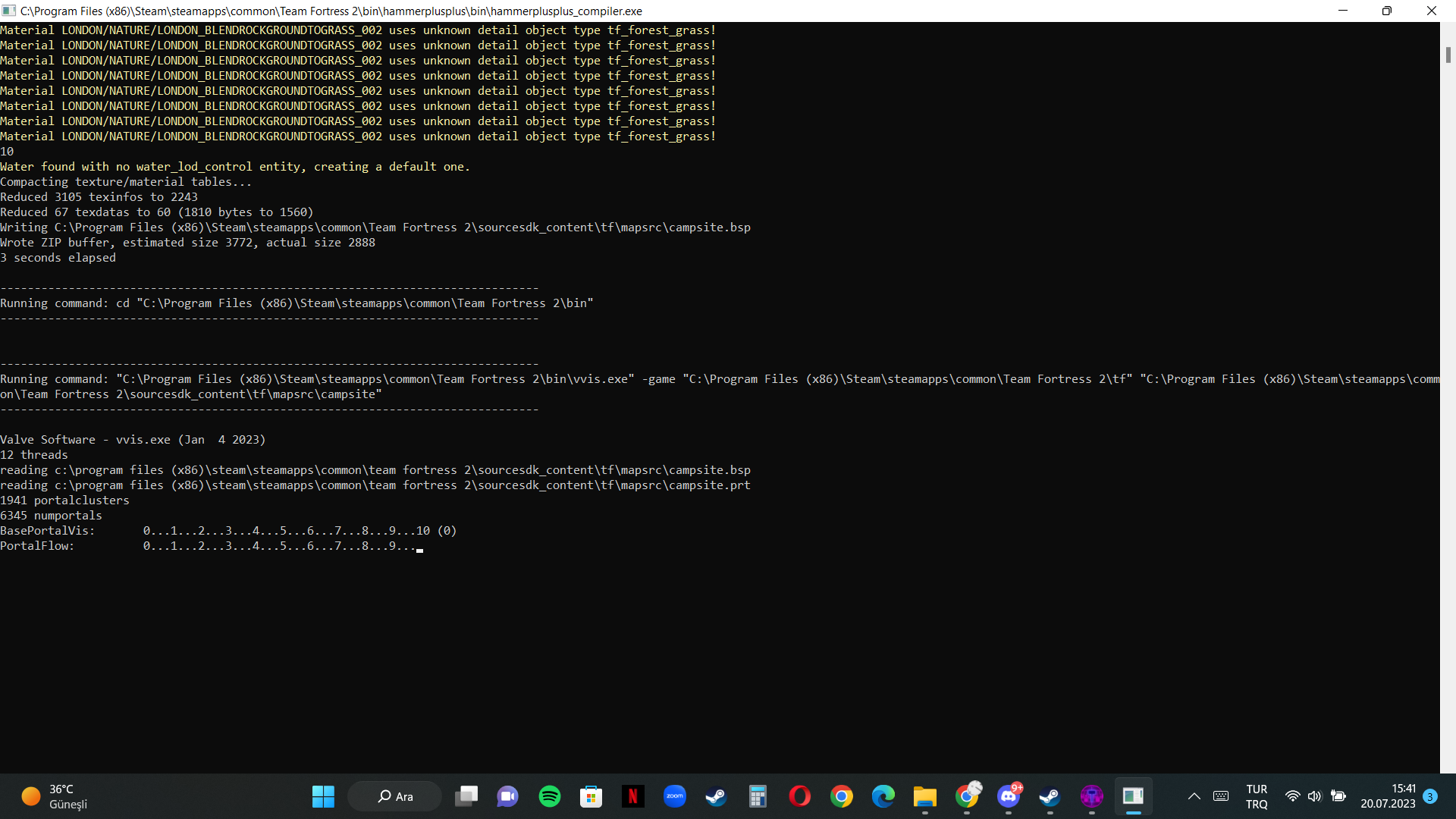1456x819 pixels.
Task: Click the 'Writing ... campsite.bsp' line
Action: click(x=375, y=227)
